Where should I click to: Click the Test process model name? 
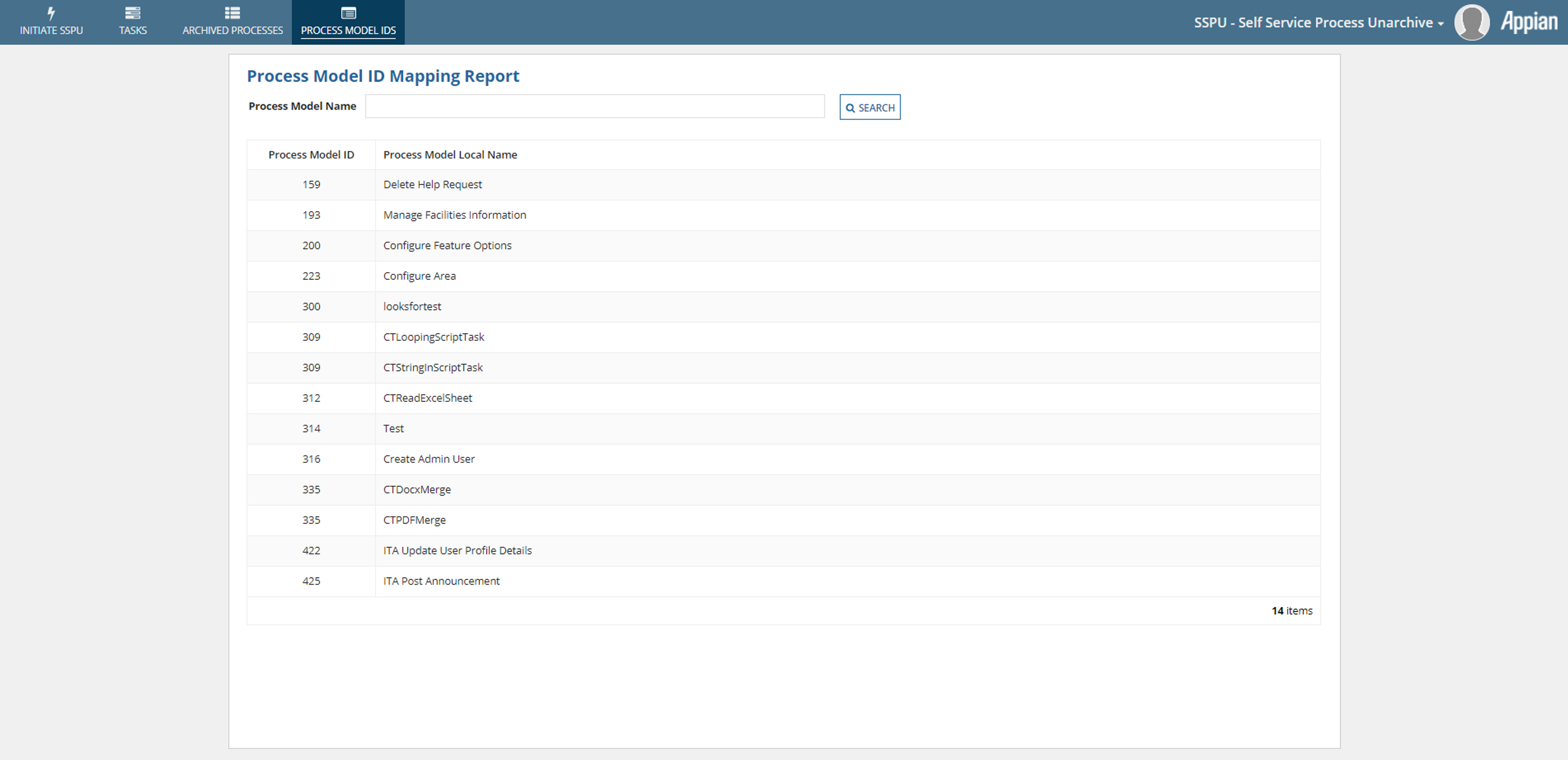pyautogui.click(x=393, y=428)
